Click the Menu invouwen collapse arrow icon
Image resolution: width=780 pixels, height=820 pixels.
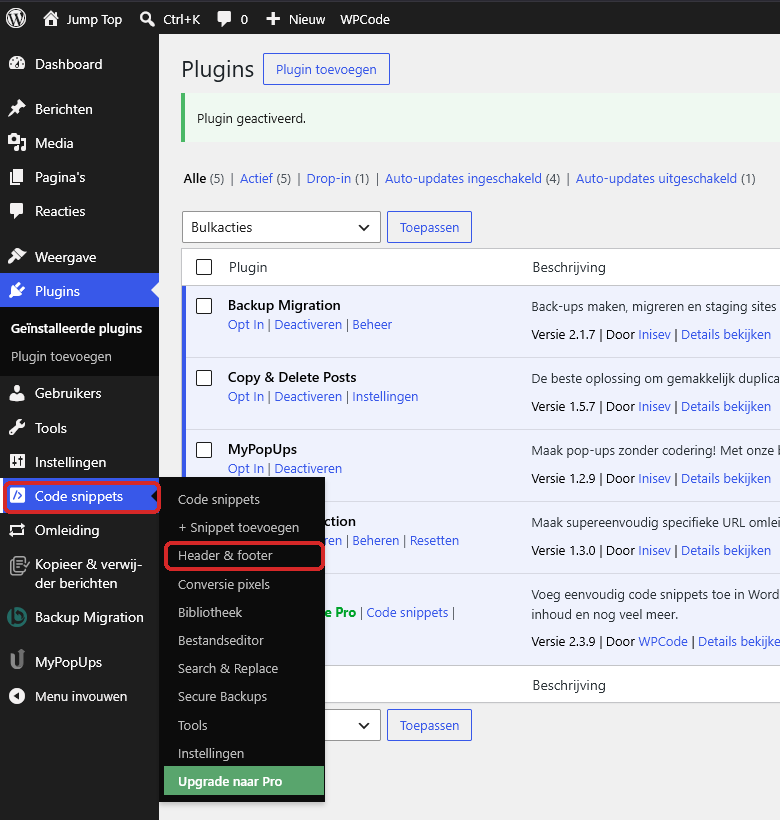tap(17, 696)
